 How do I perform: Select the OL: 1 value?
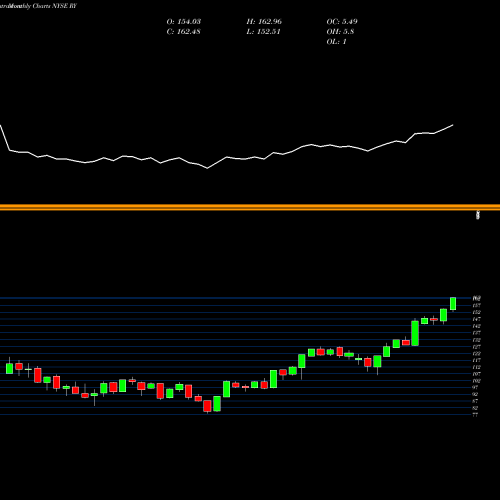click(x=337, y=42)
